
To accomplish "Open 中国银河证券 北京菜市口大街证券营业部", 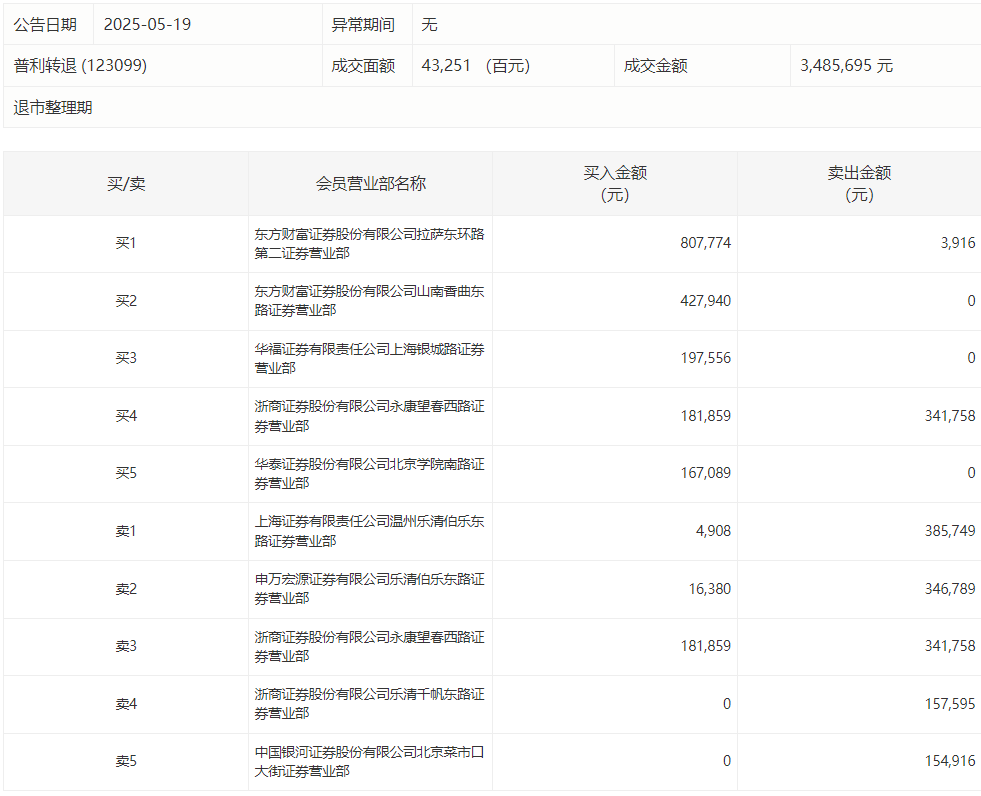I will 369,761.
